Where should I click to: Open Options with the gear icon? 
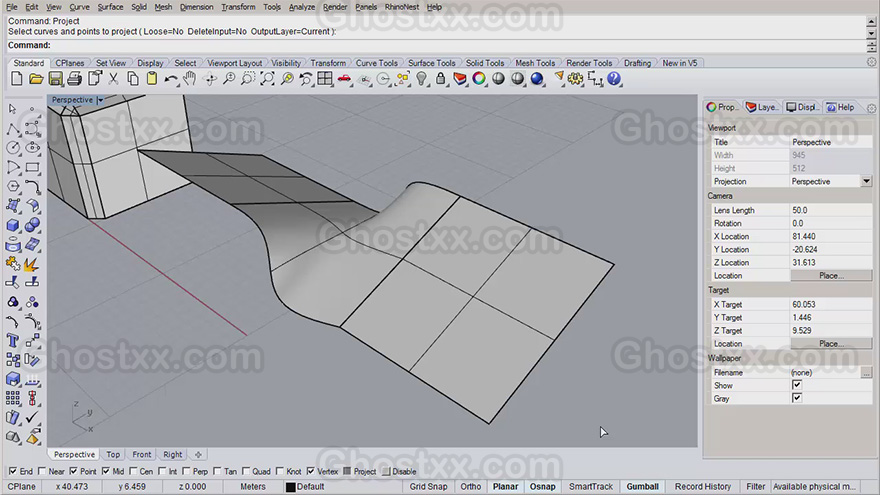point(575,79)
